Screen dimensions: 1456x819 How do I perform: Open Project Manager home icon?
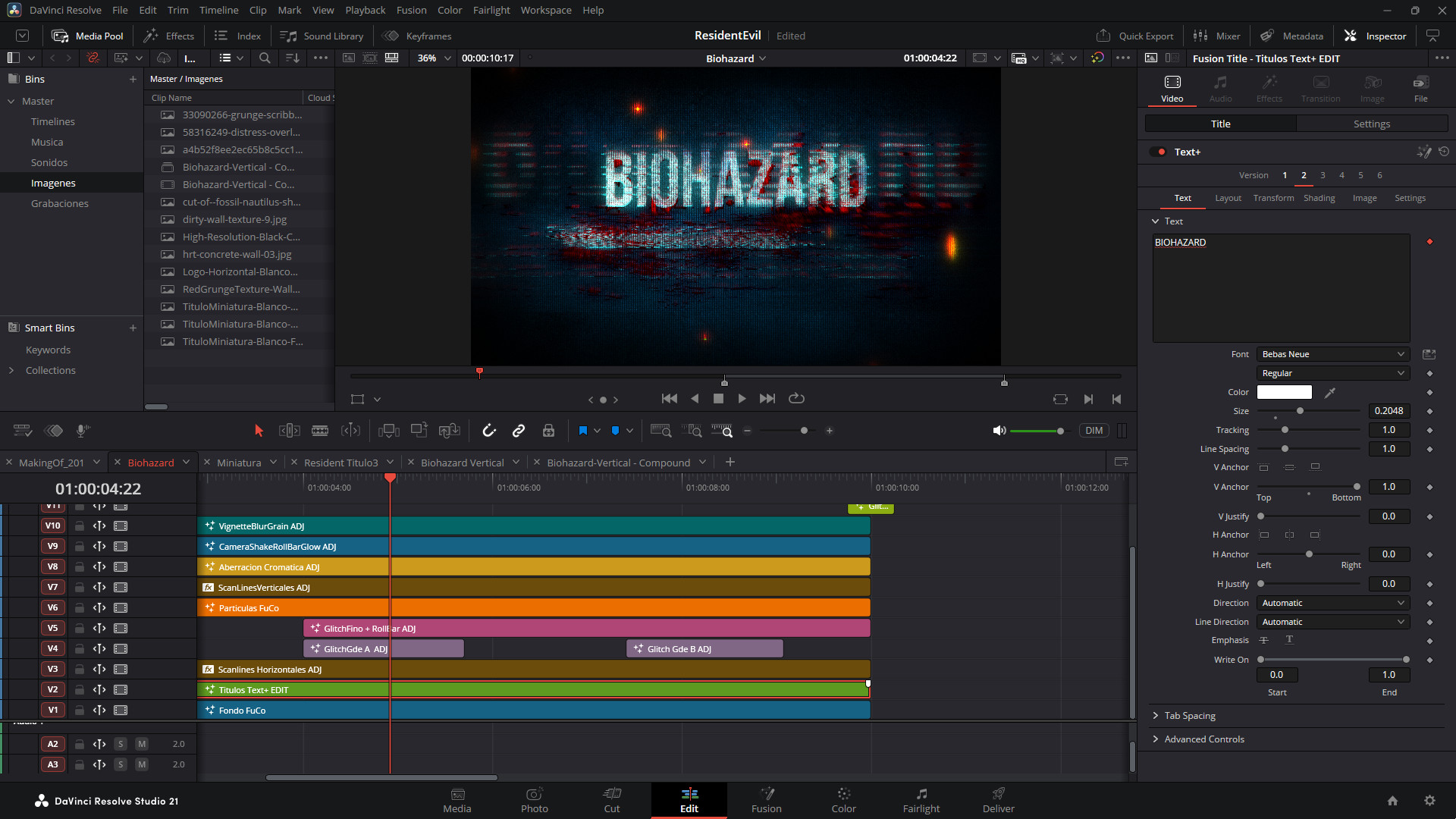tap(1392, 801)
